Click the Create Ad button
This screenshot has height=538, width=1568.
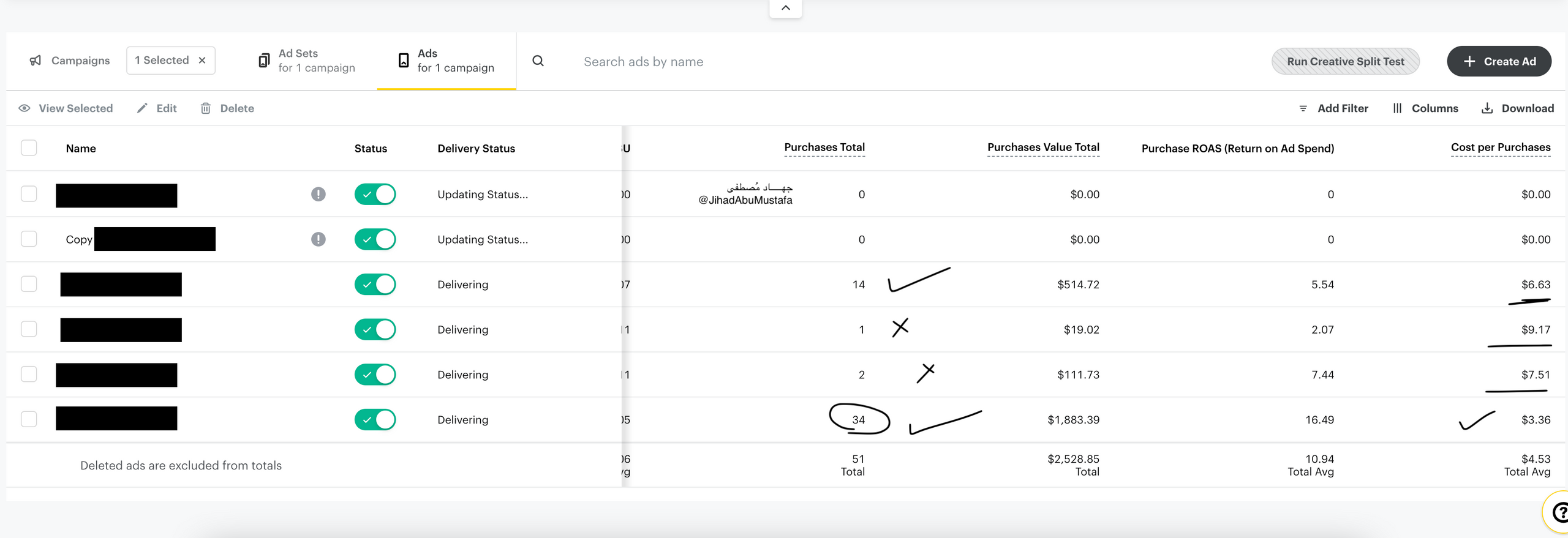point(1499,61)
